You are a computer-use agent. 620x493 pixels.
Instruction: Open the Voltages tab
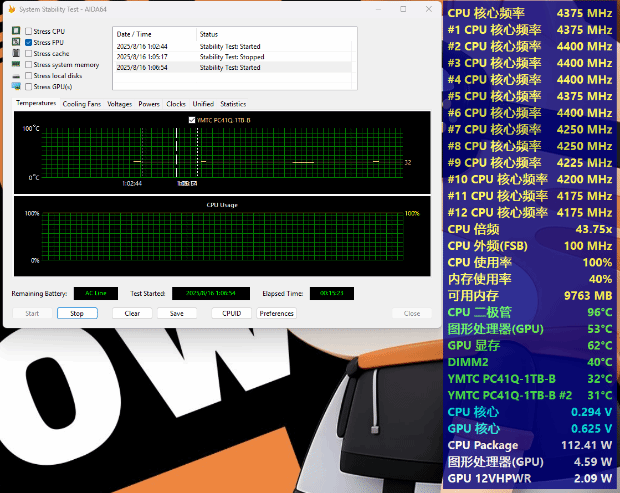click(x=119, y=104)
